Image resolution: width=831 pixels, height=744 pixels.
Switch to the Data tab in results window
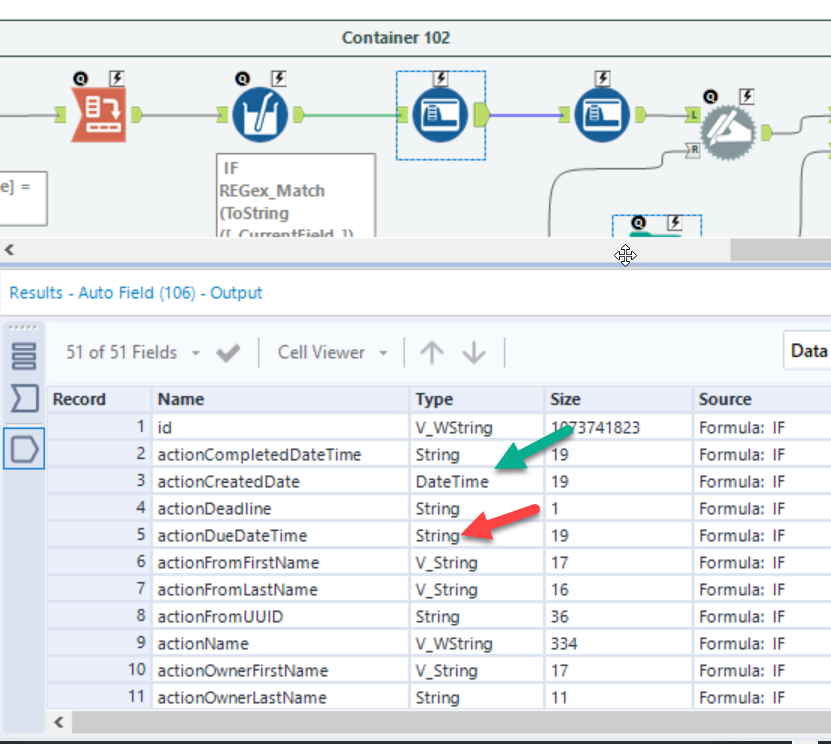coord(809,351)
